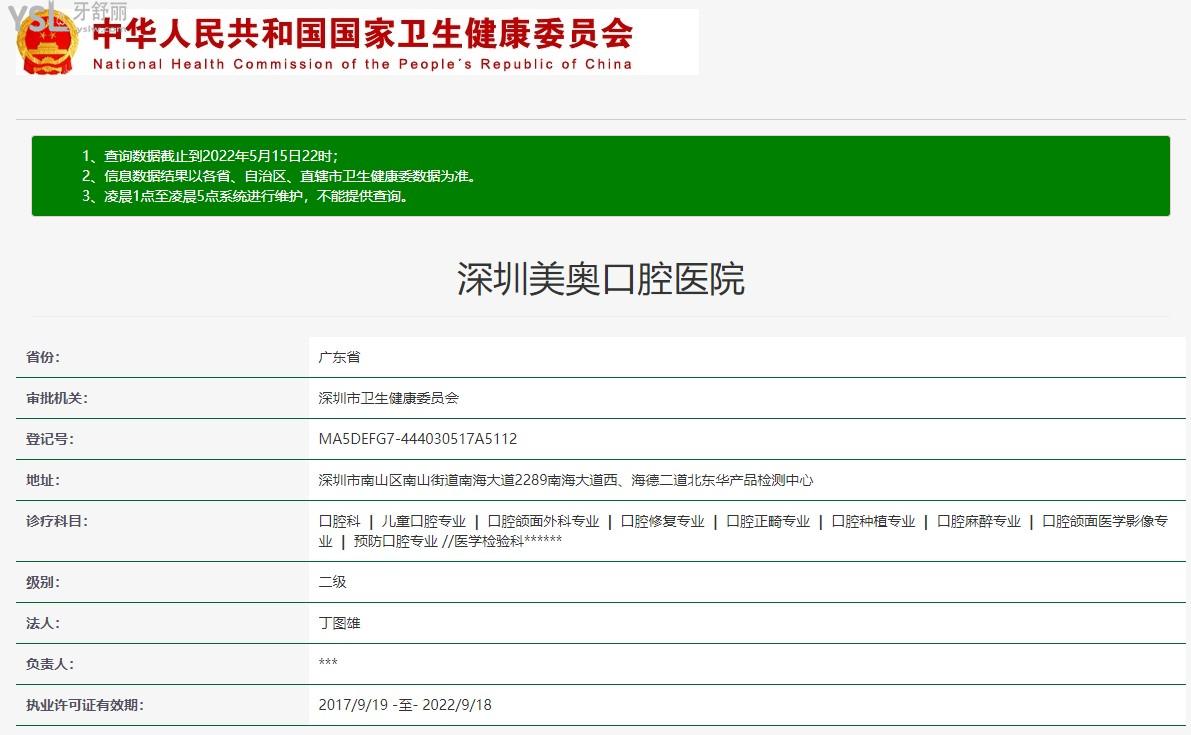Click the department 儿童口腔专业
This screenshot has height=735, width=1191.
coord(423,521)
